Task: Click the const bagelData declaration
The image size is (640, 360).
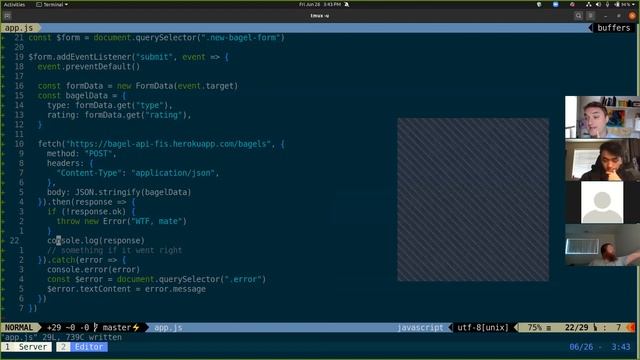Action: tap(82, 96)
